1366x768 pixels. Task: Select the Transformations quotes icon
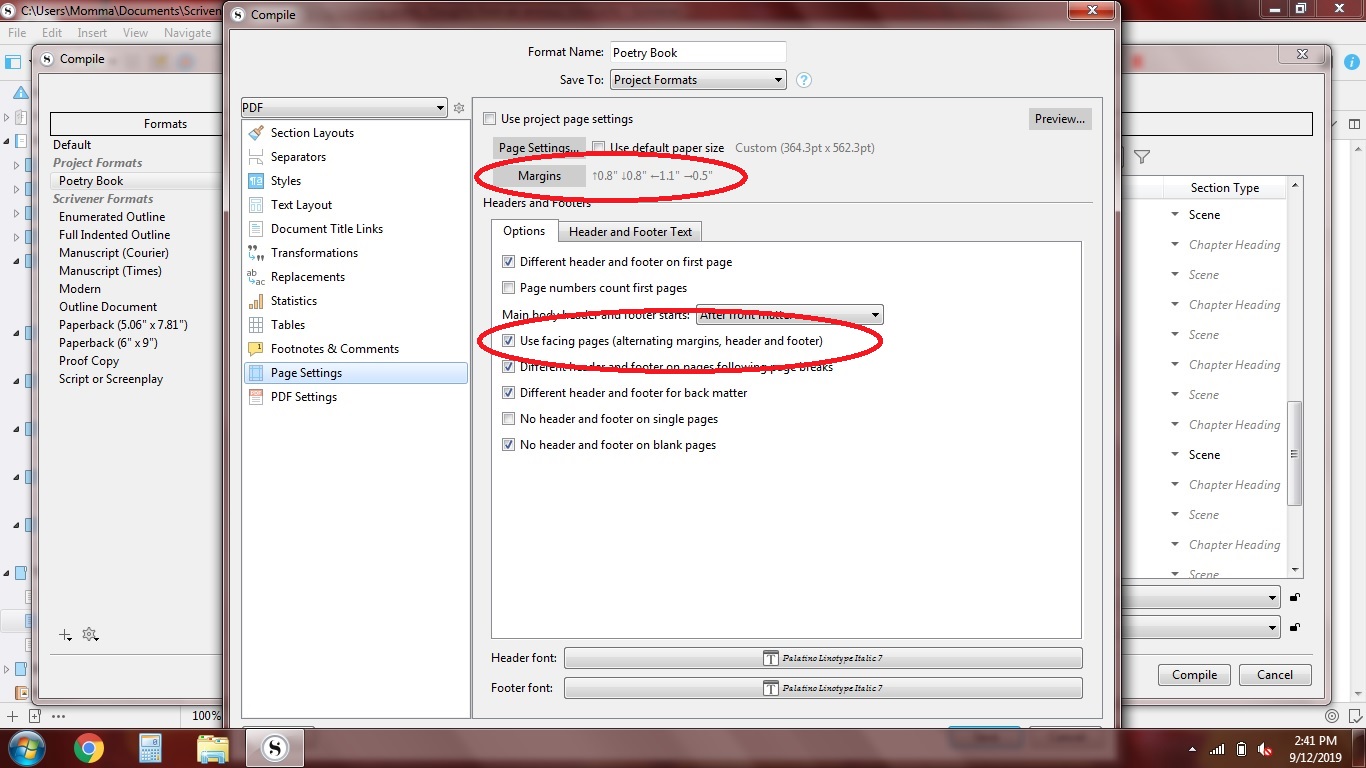click(255, 253)
